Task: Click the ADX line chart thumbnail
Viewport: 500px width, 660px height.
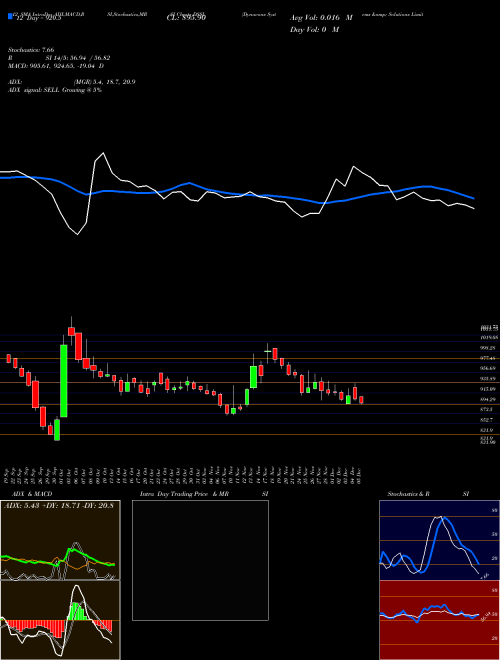Action: 60,540
